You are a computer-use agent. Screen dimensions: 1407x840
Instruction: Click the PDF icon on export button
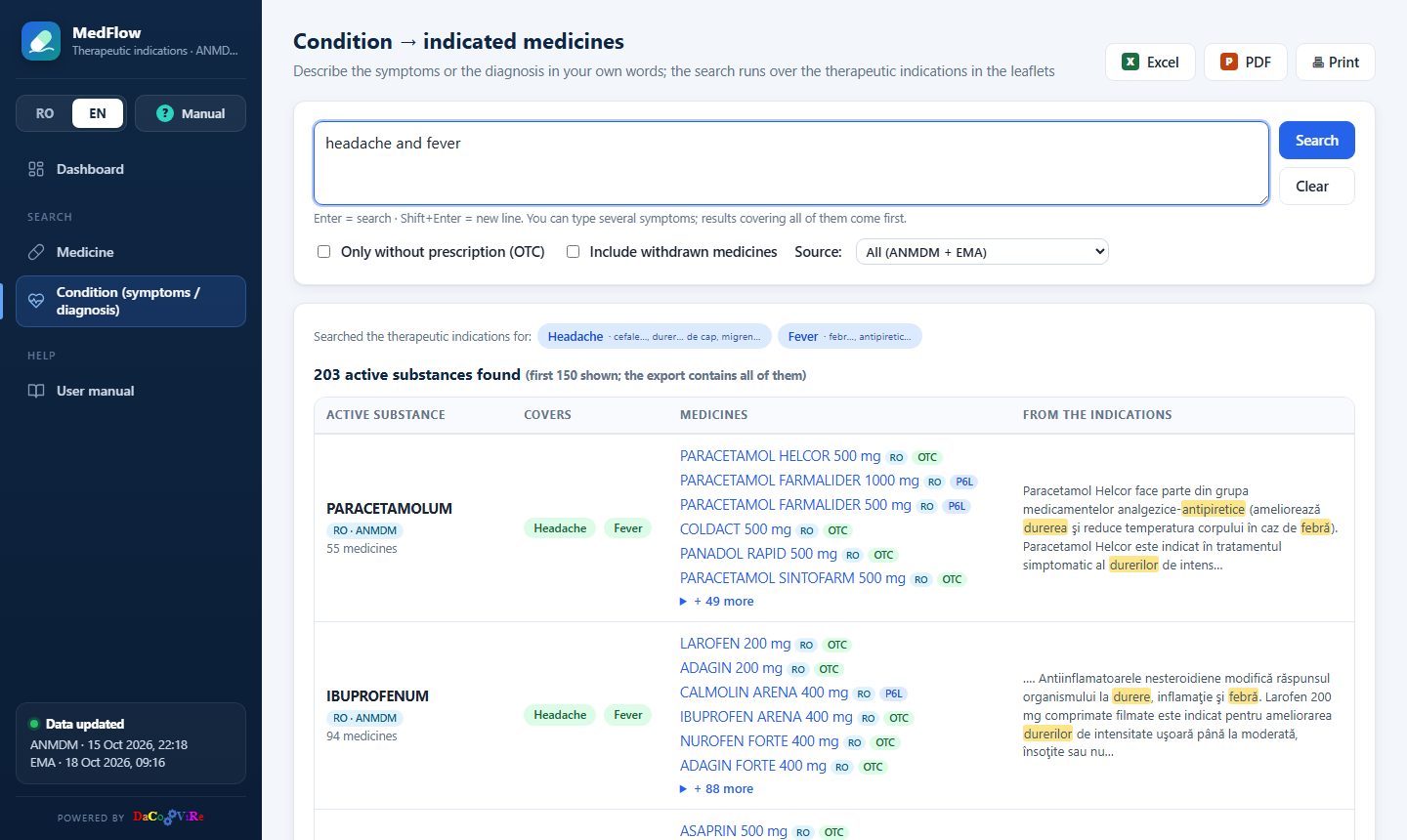1229,62
